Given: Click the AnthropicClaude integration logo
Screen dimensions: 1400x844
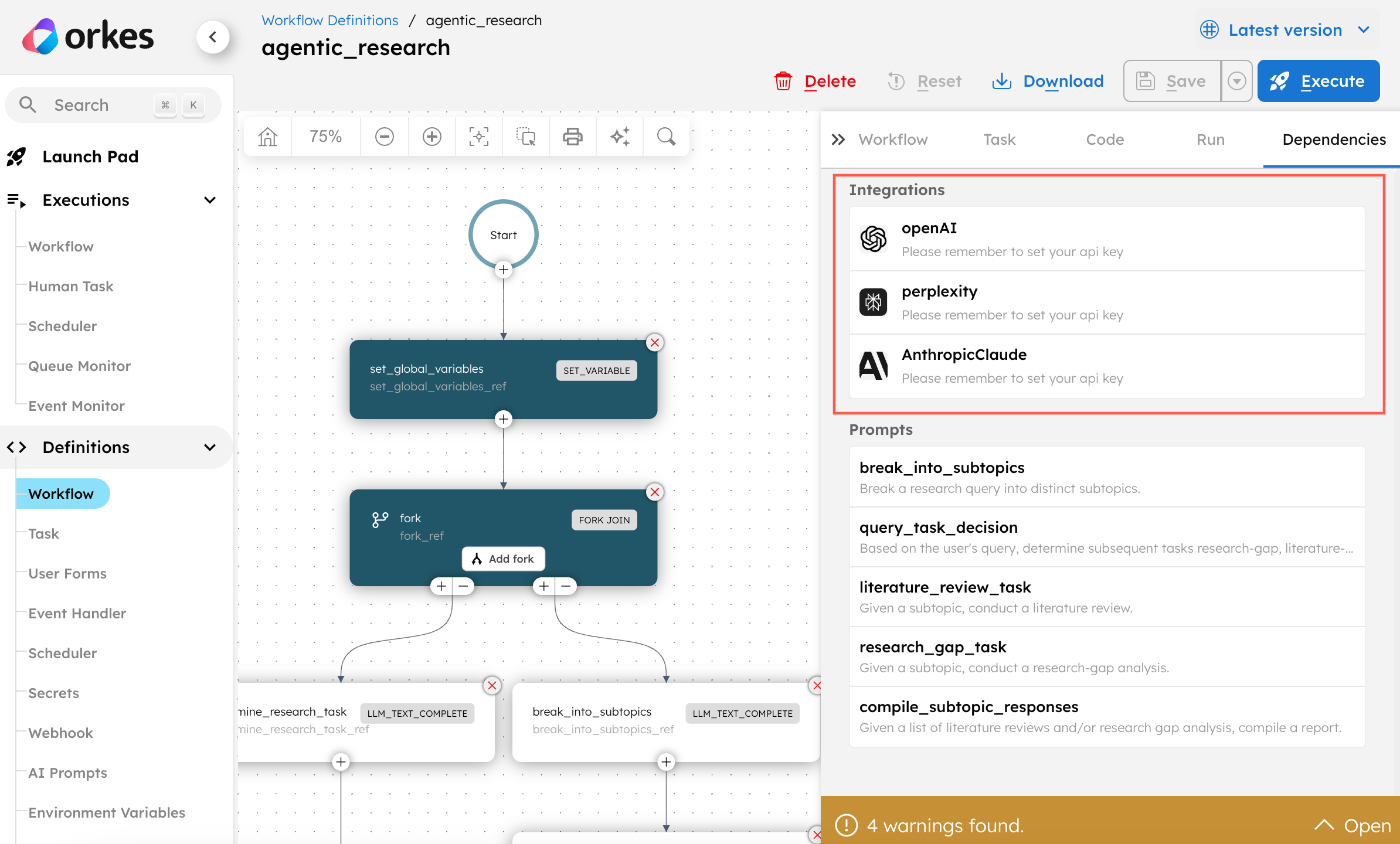Looking at the screenshot, I should point(874,366).
